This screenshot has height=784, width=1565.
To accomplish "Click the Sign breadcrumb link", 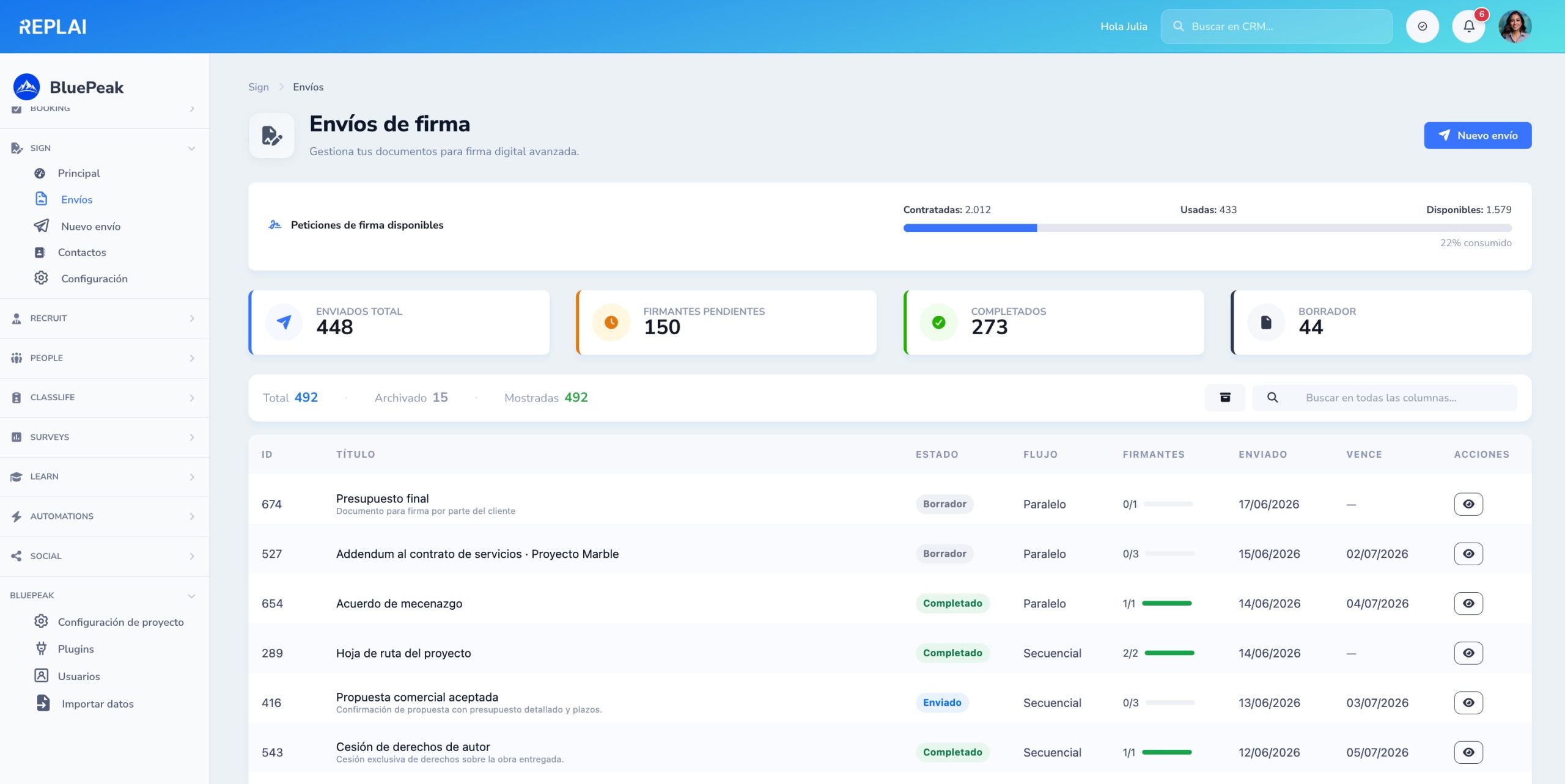I will (259, 87).
